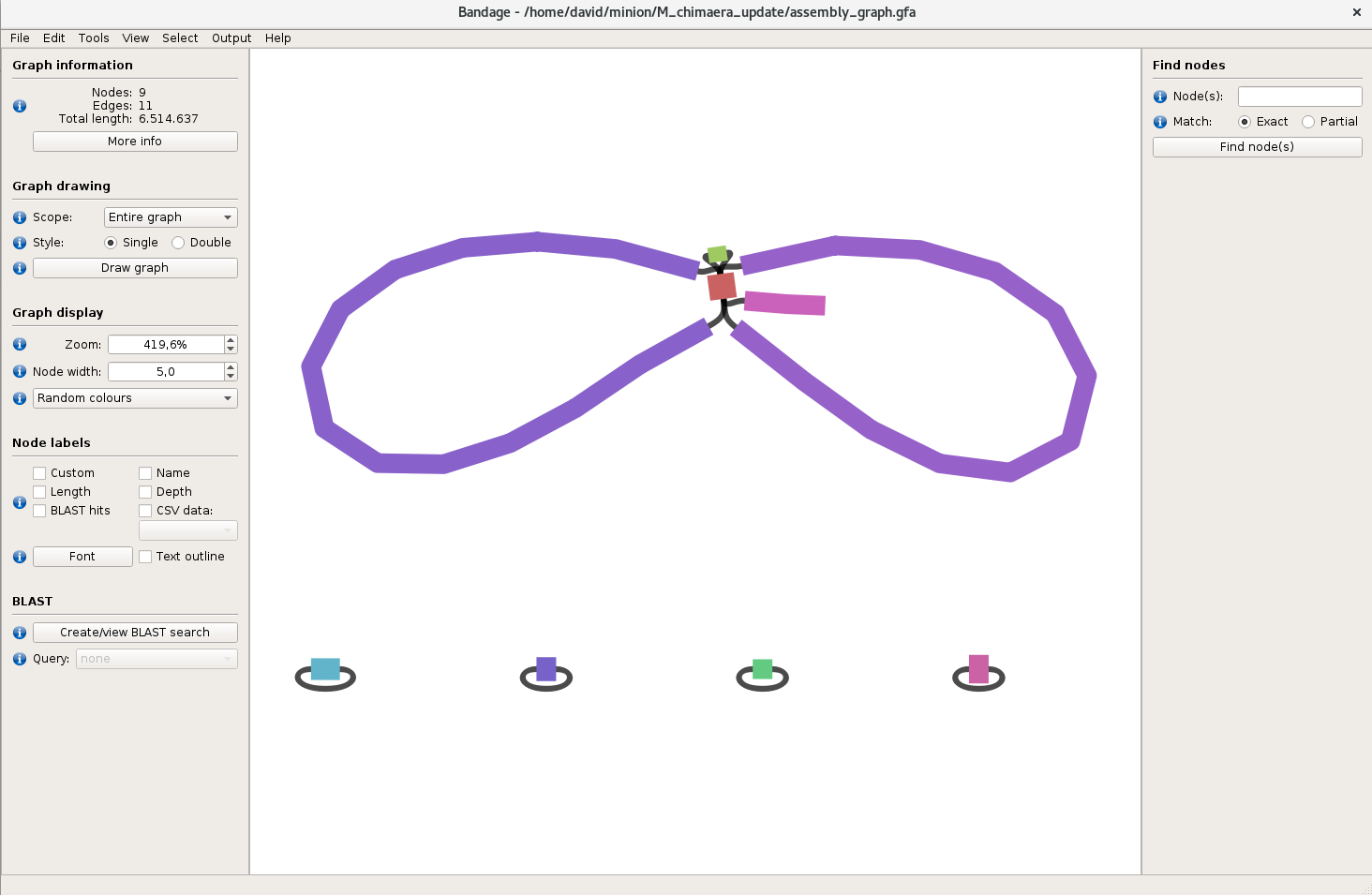Open the Scope dropdown showing Entire graph

tap(171, 217)
